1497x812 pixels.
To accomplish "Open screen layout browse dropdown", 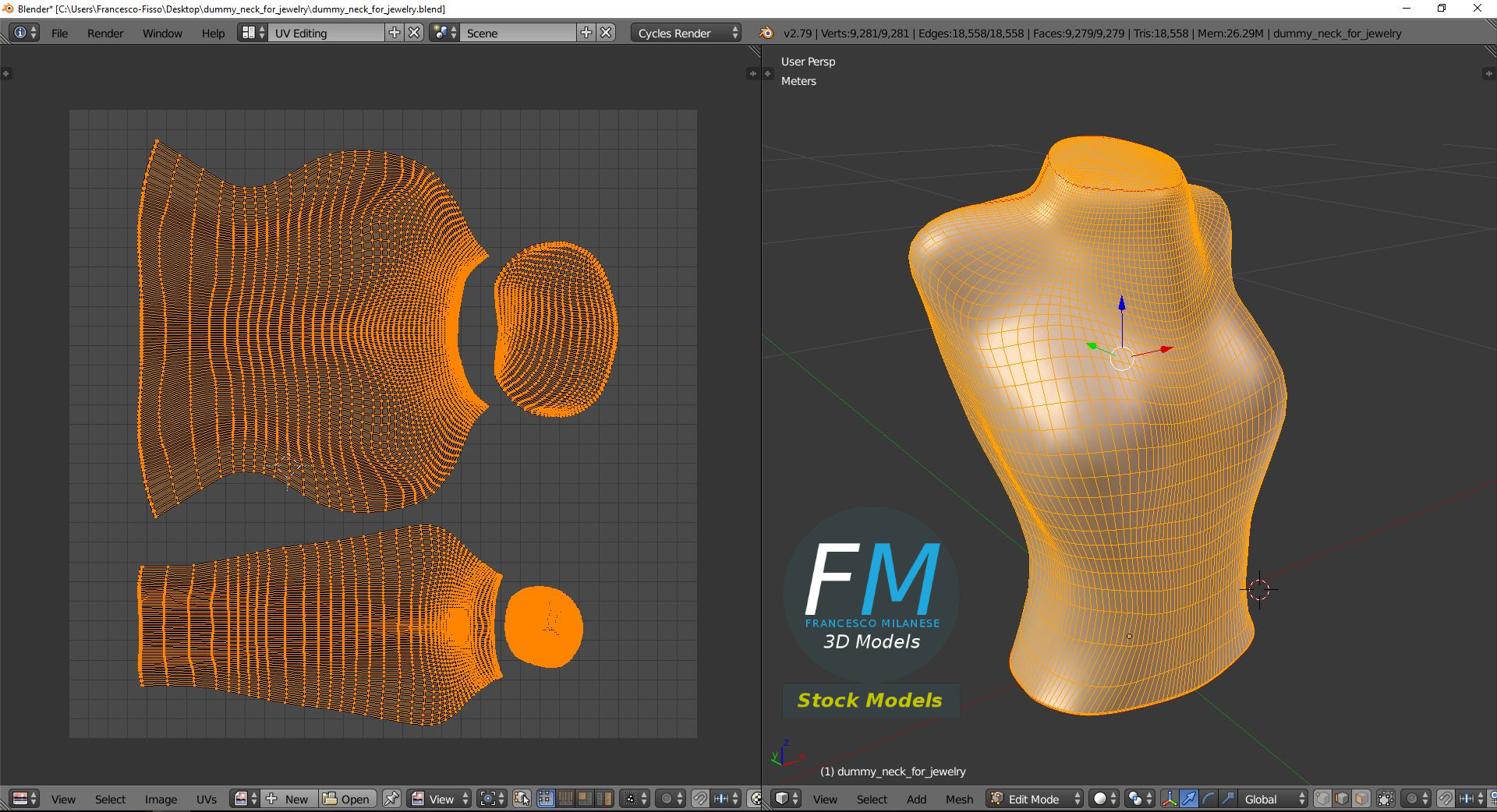I will 253,33.
